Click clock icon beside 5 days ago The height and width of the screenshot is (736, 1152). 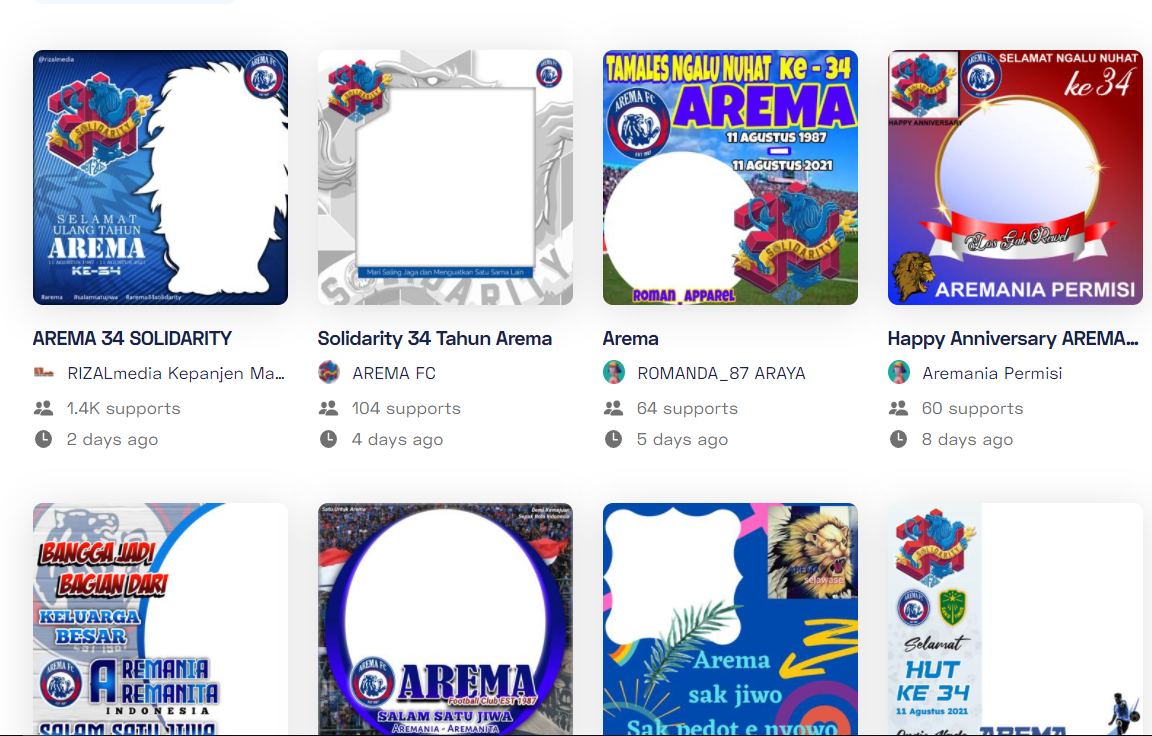coord(613,439)
